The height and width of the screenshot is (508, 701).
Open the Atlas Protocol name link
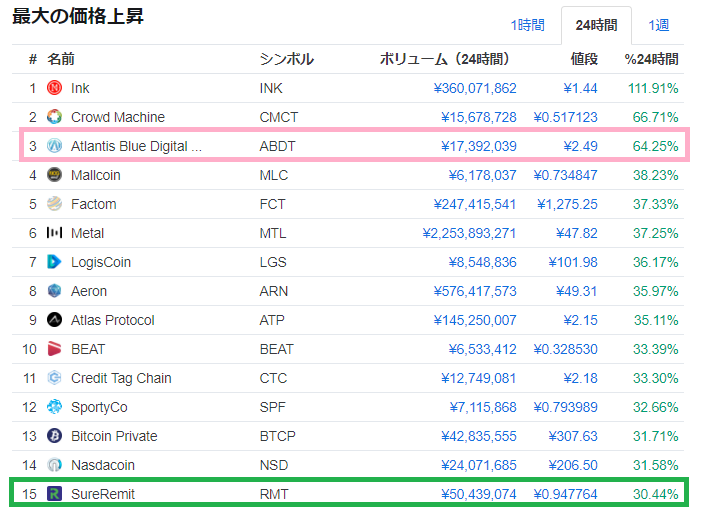point(112,320)
